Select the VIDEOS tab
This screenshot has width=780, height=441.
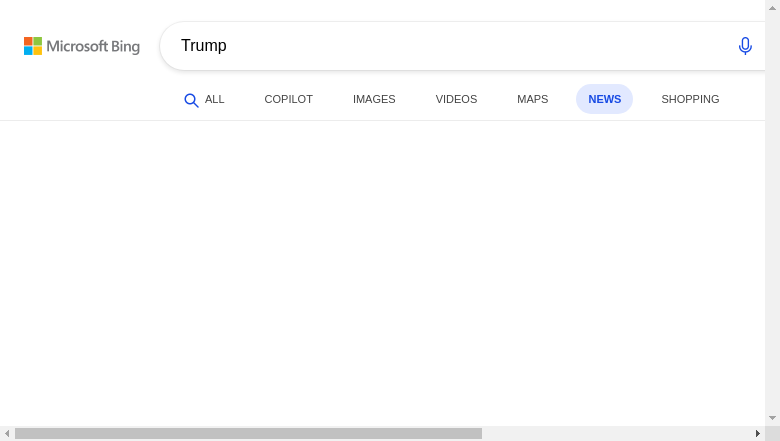coord(456,99)
